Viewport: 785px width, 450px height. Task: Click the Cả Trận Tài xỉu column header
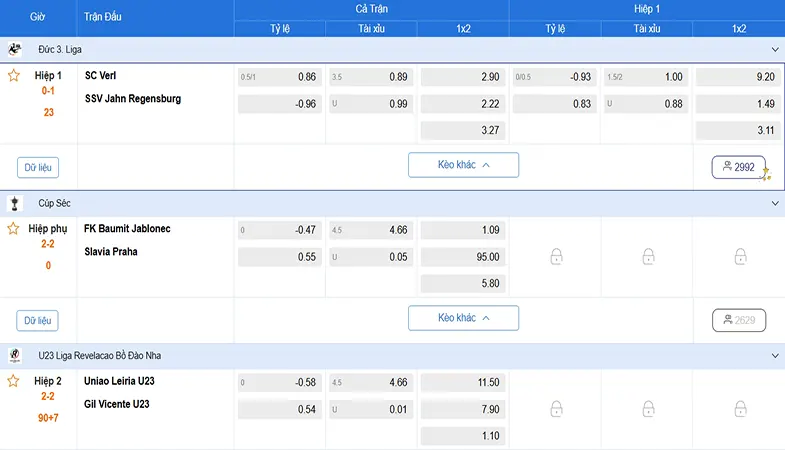(371, 29)
